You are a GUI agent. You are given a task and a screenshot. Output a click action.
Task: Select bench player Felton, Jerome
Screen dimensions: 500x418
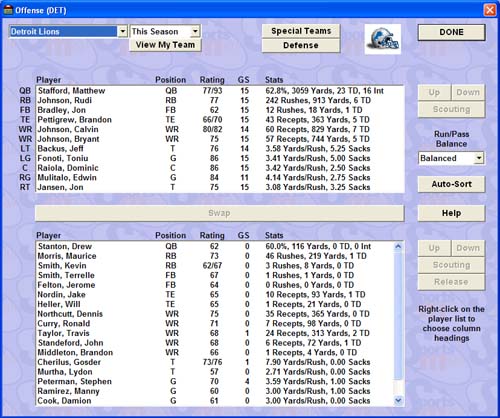(x=215, y=285)
